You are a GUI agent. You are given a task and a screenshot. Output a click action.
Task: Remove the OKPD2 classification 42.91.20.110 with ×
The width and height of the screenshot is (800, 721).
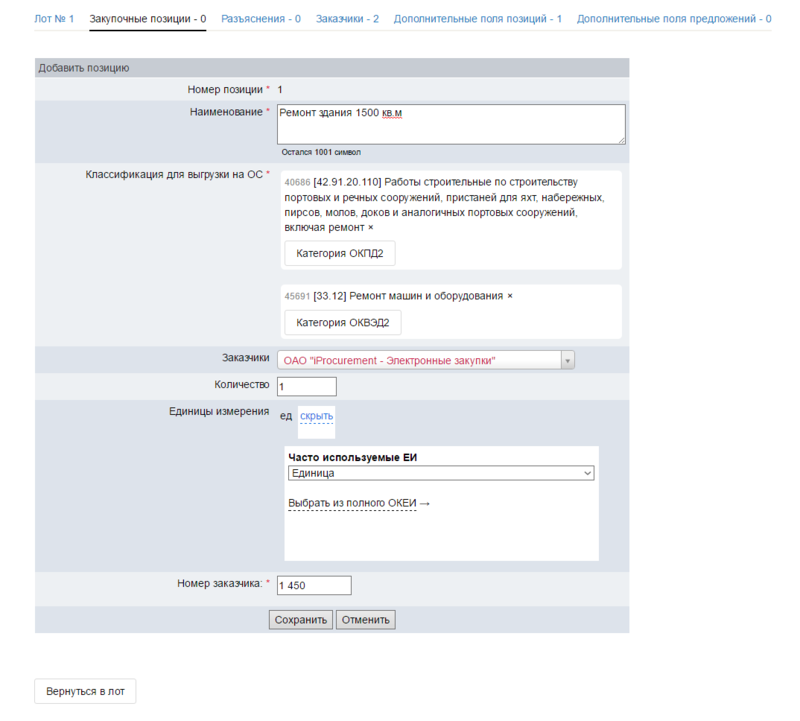(x=371, y=228)
